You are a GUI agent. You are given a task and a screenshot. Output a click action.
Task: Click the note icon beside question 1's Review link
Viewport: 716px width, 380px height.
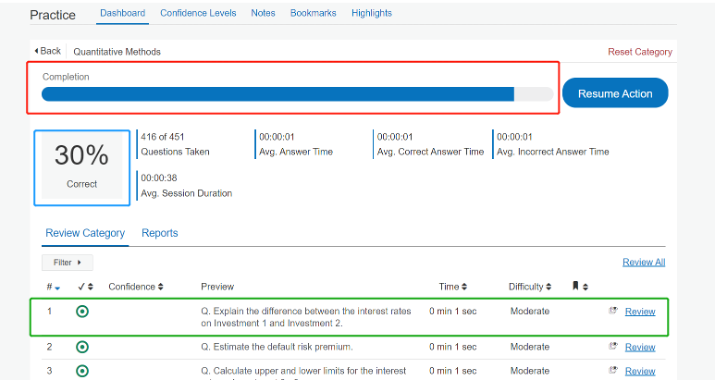(x=613, y=311)
